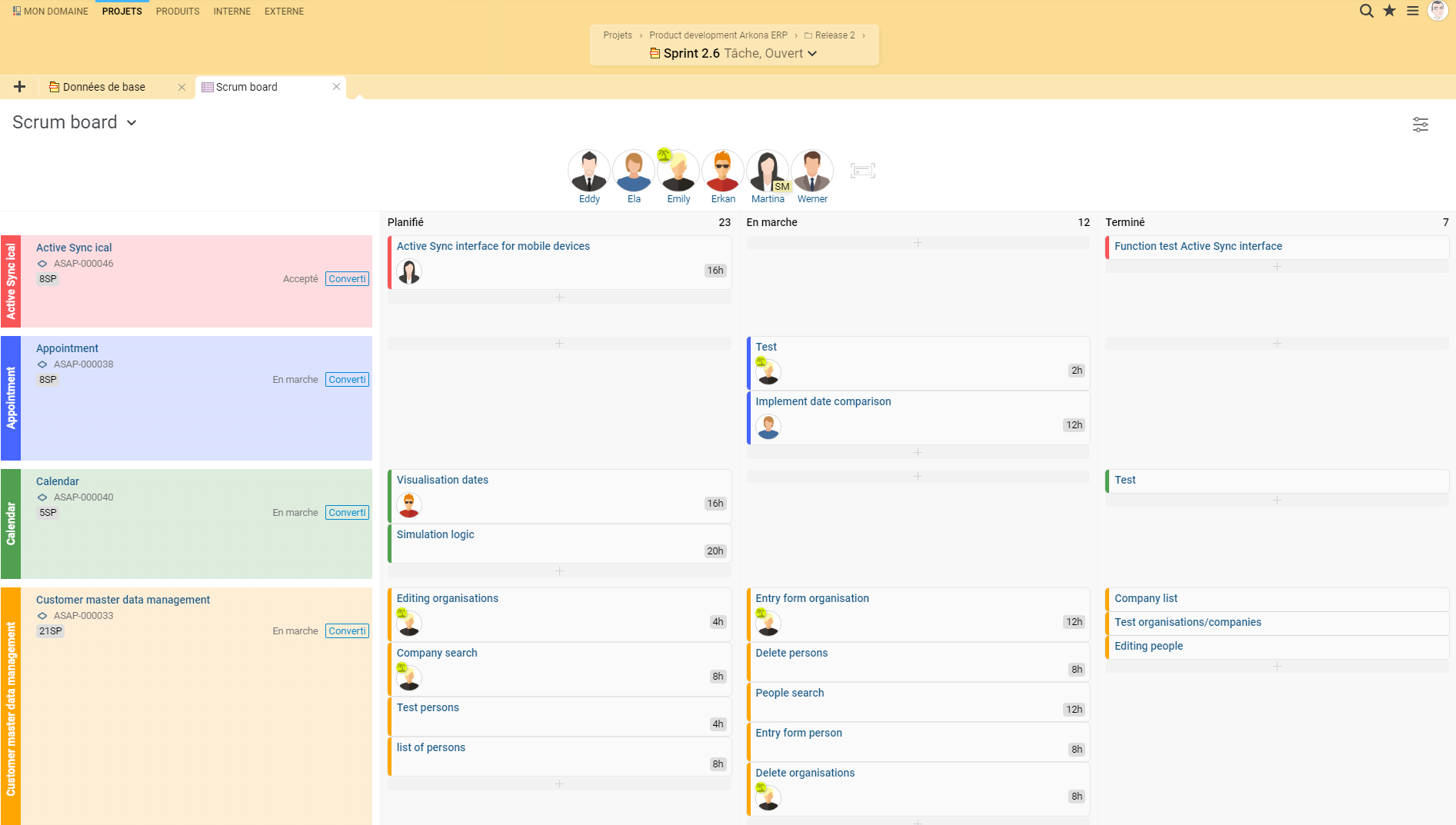Open Projets breadcrumb link

coord(617,35)
